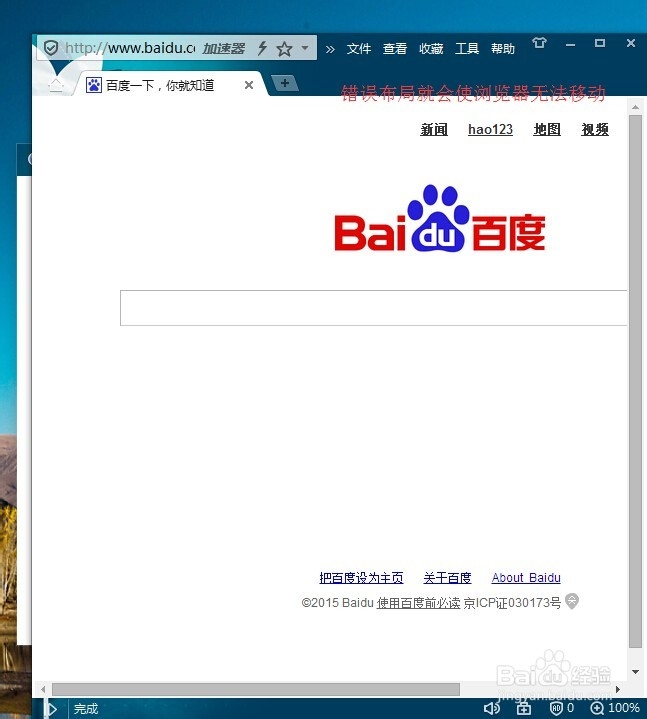Click the scroll up arrow
The image size is (647, 719).
tap(635, 107)
